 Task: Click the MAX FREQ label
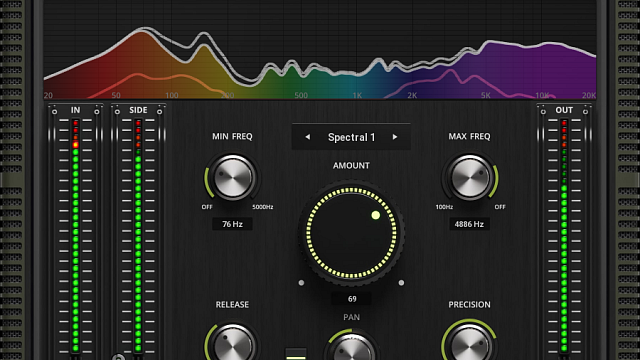click(x=469, y=137)
